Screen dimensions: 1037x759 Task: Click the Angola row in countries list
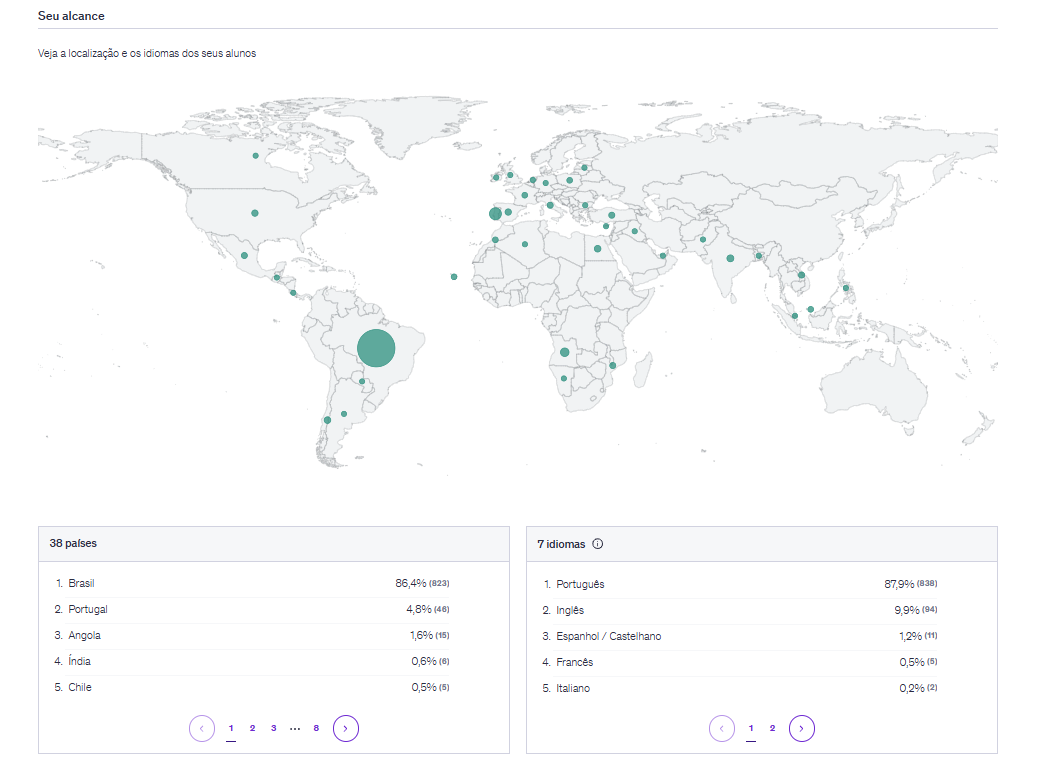(x=252, y=635)
